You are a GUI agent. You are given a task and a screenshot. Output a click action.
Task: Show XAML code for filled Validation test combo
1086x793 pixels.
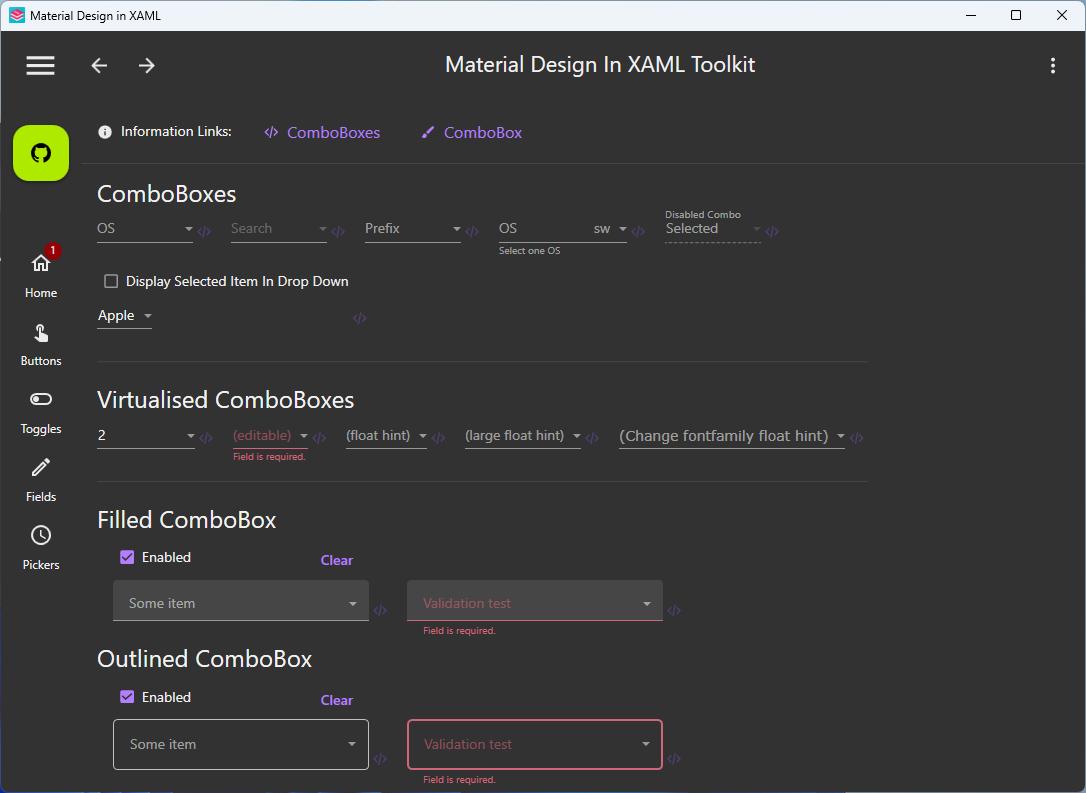[x=674, y=610]
